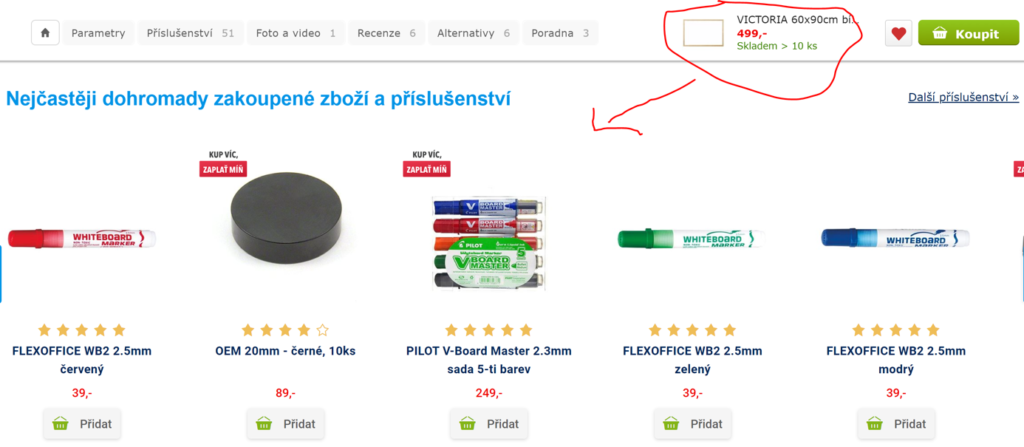Click the green Koupit buy button
Screen dimensions: 1024x447
point(966,33)
